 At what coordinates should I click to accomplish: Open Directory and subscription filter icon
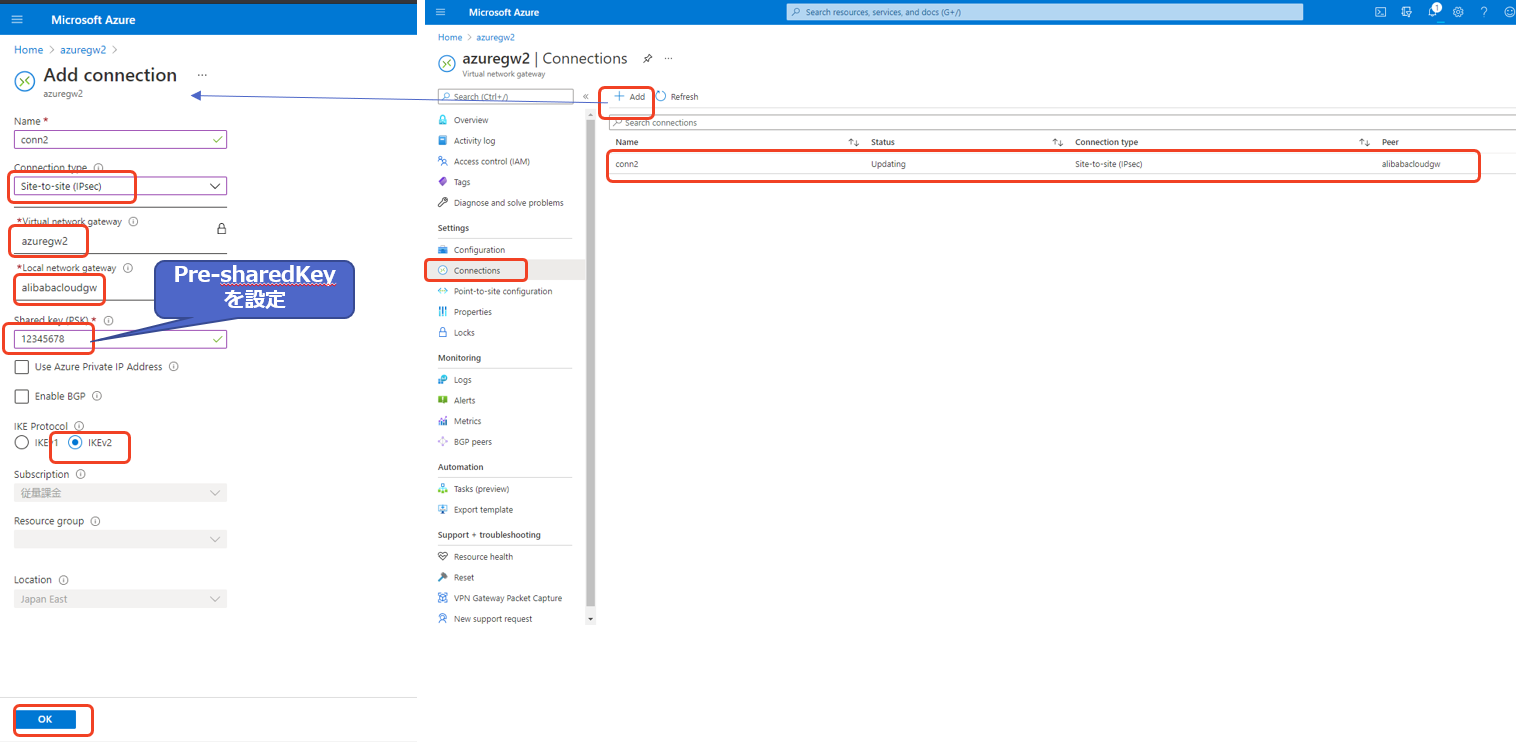point(1406,12)
